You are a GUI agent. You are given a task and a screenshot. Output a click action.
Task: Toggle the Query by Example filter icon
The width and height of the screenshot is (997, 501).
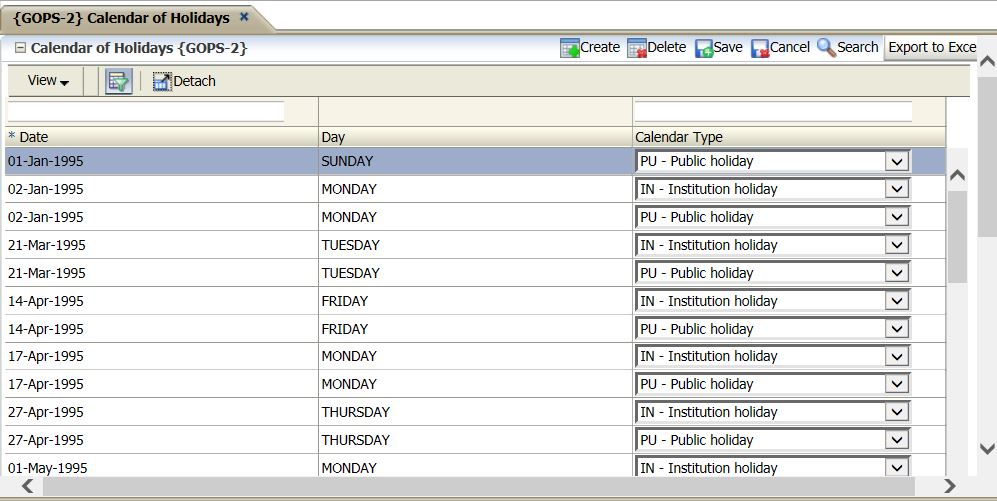tap(119, 82)
